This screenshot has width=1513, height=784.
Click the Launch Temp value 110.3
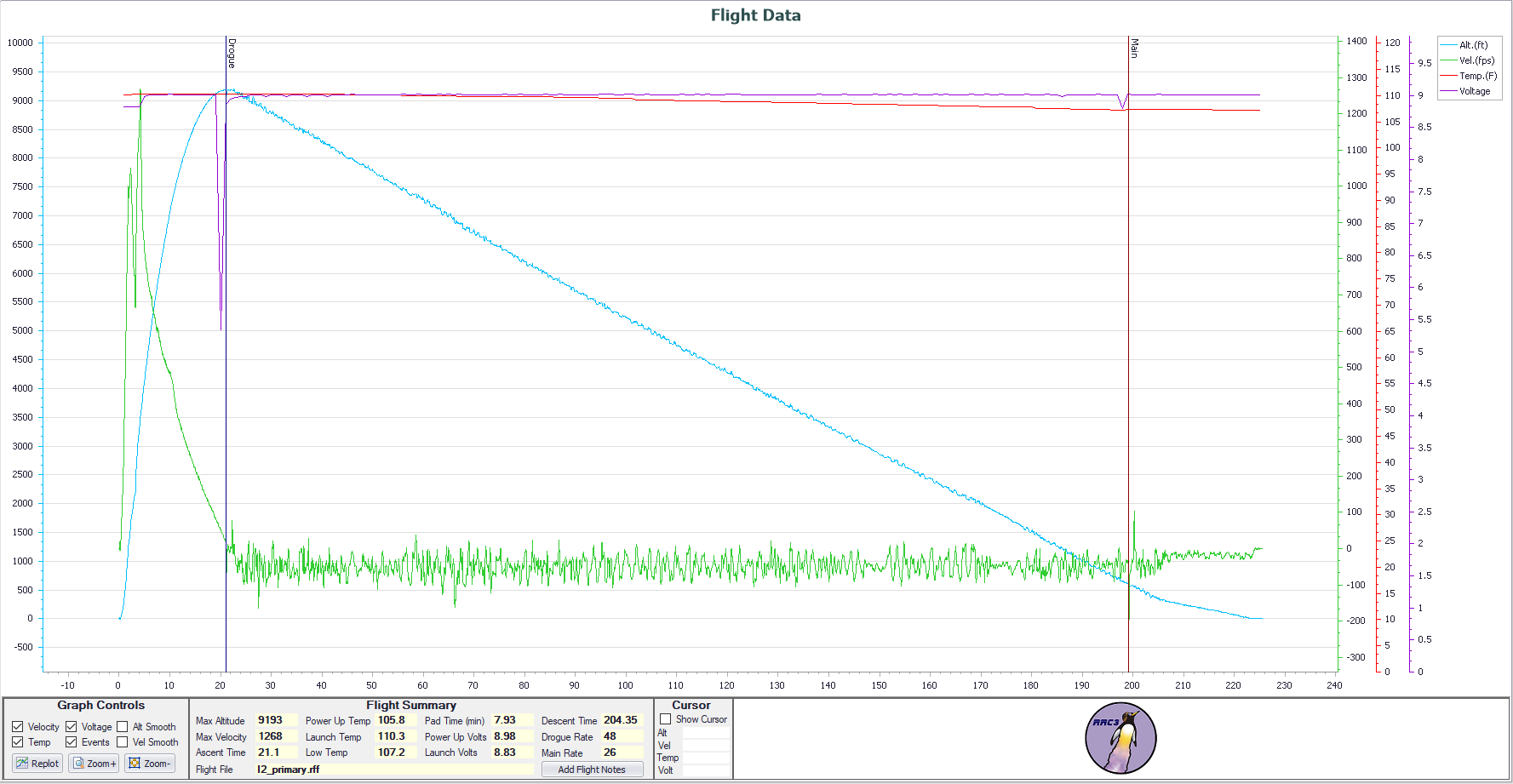(x=396, y=736)
